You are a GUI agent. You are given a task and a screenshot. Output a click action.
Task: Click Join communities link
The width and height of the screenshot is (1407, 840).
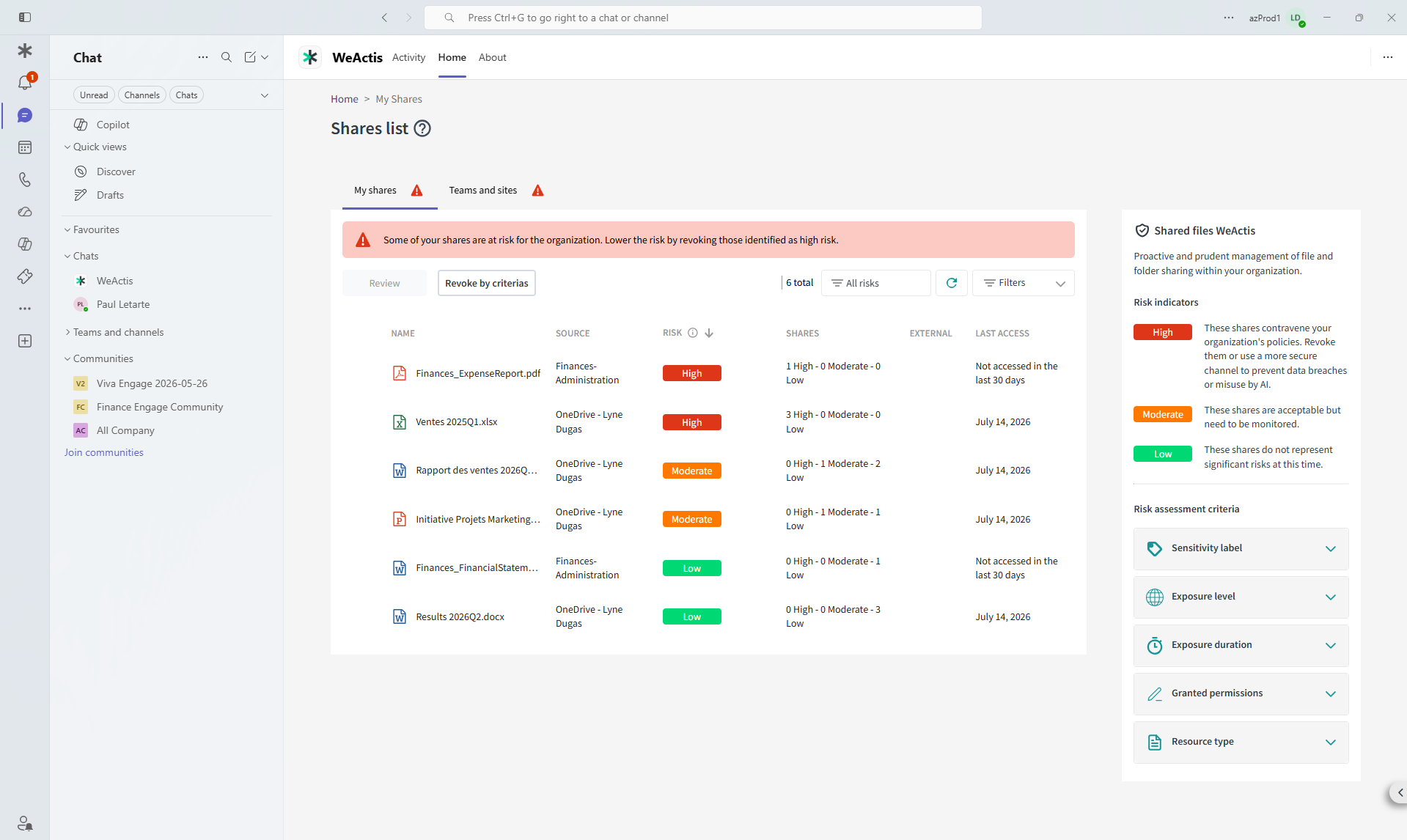tap(103, 452)
